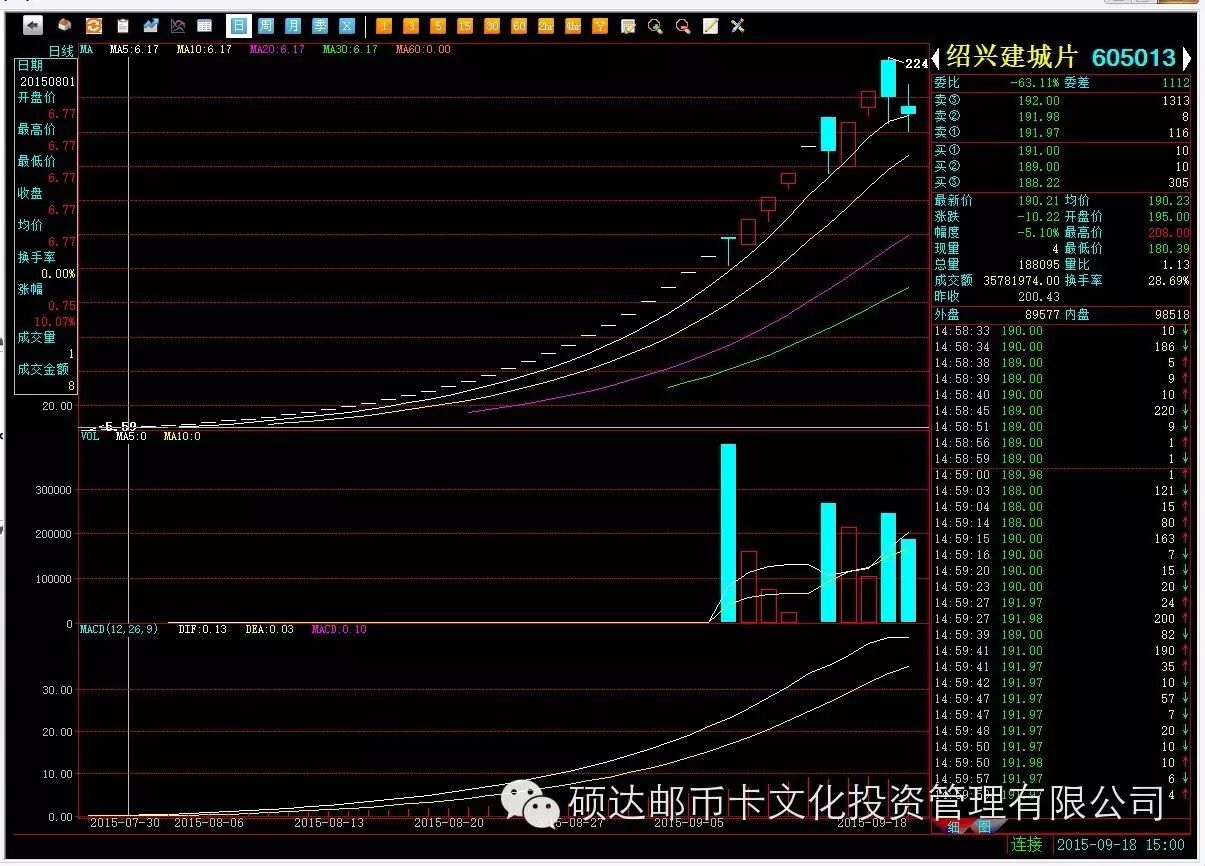1205x866 pixels.
Task: Select the 5-minute chart button
Action: point(438,26)
